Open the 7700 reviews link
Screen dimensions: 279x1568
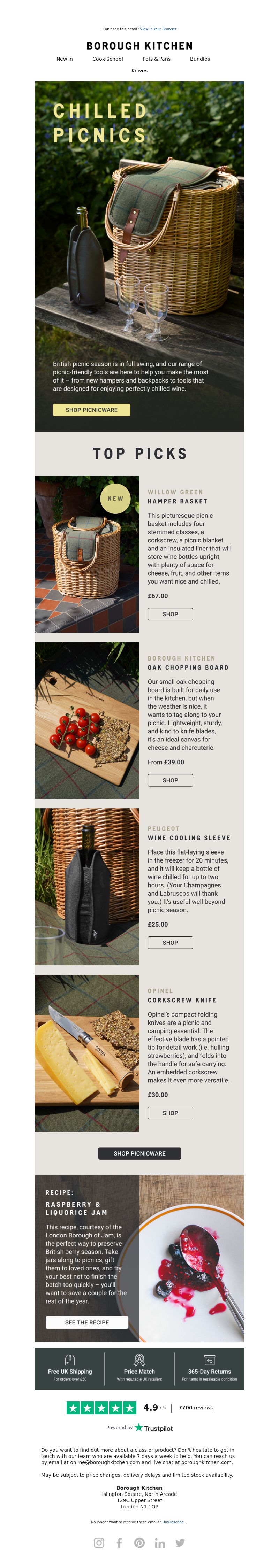click(x=196, y=1408)
